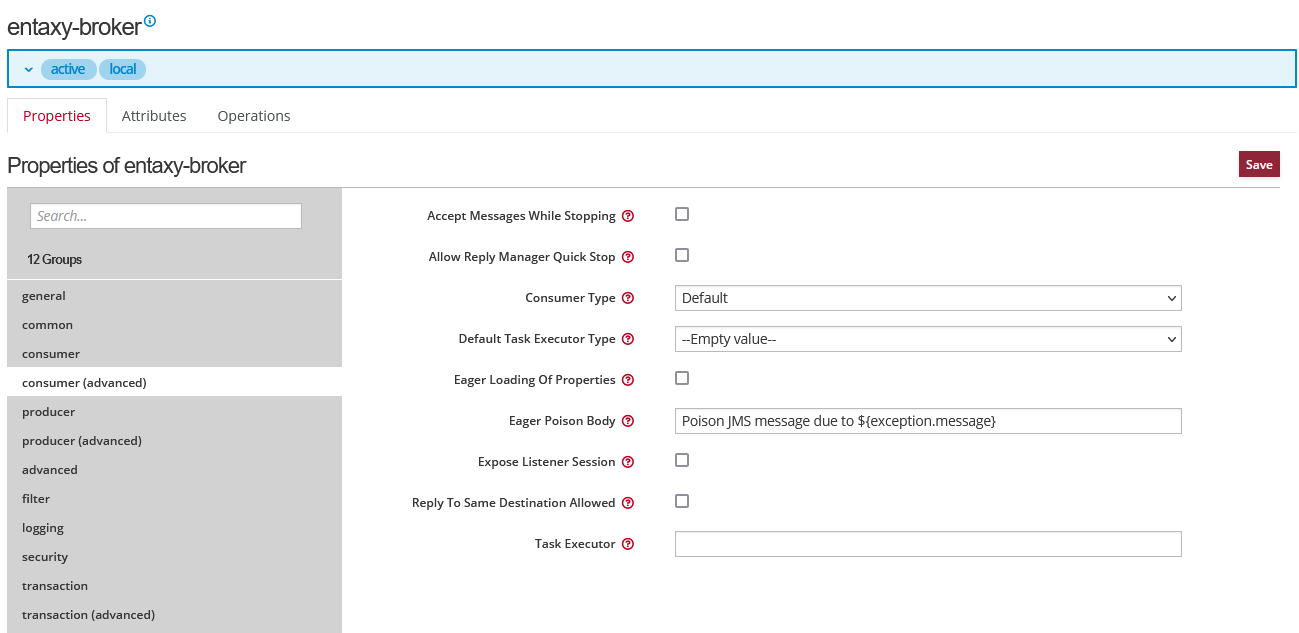Click the info icon beside entaxy-broker title
The width and height of the screenshot is (1299, 633).
pos(150,21)
